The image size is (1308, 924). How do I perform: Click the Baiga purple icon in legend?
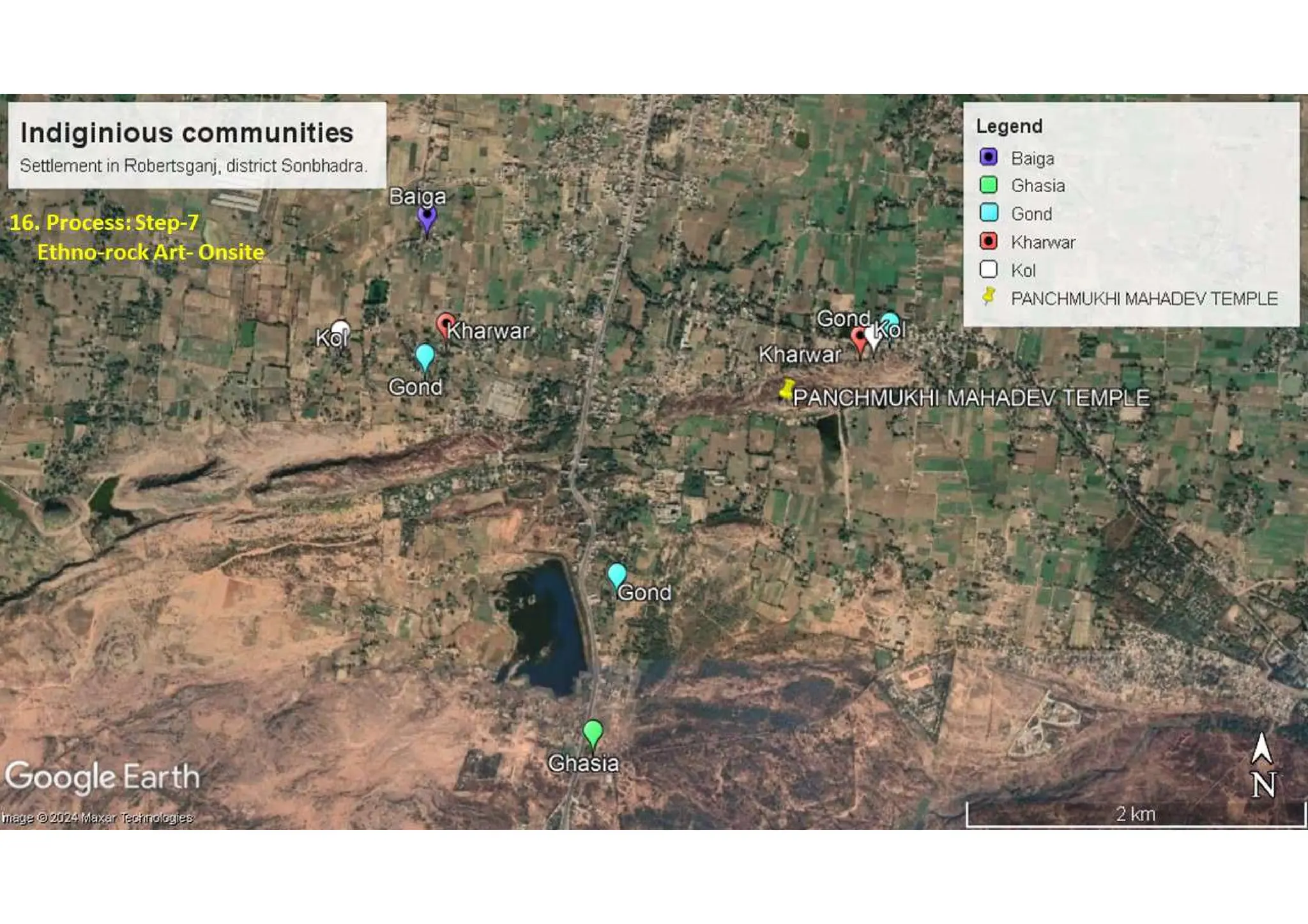[x=988, y=157]
